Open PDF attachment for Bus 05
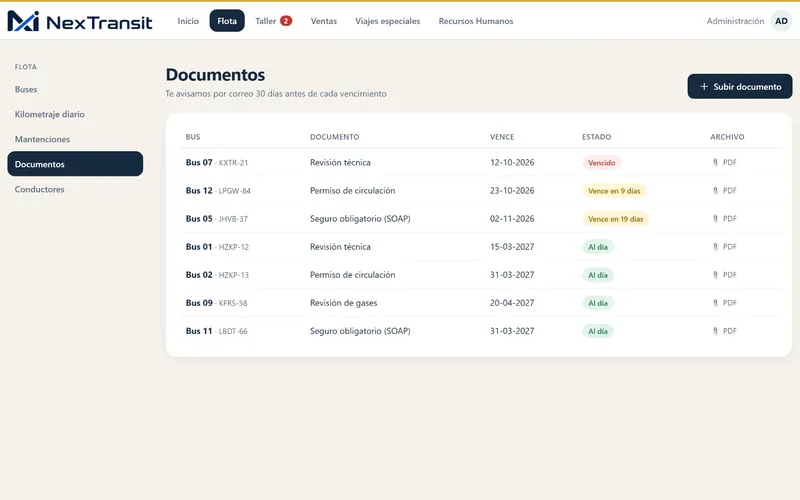The height and width of the screenshot is (500, 800). pos(724,218)
